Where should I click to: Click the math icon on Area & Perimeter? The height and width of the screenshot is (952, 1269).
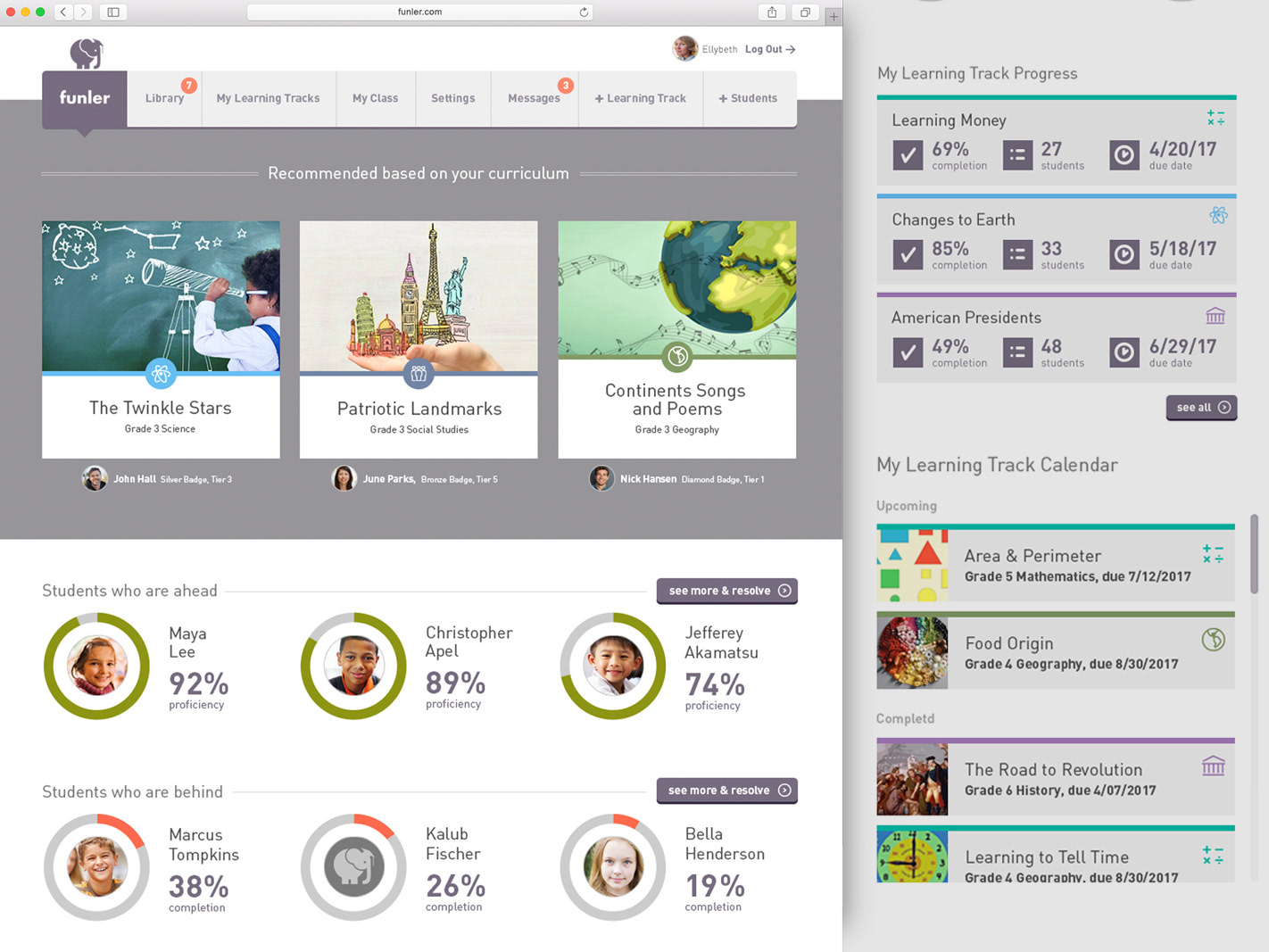[1213, 554]
